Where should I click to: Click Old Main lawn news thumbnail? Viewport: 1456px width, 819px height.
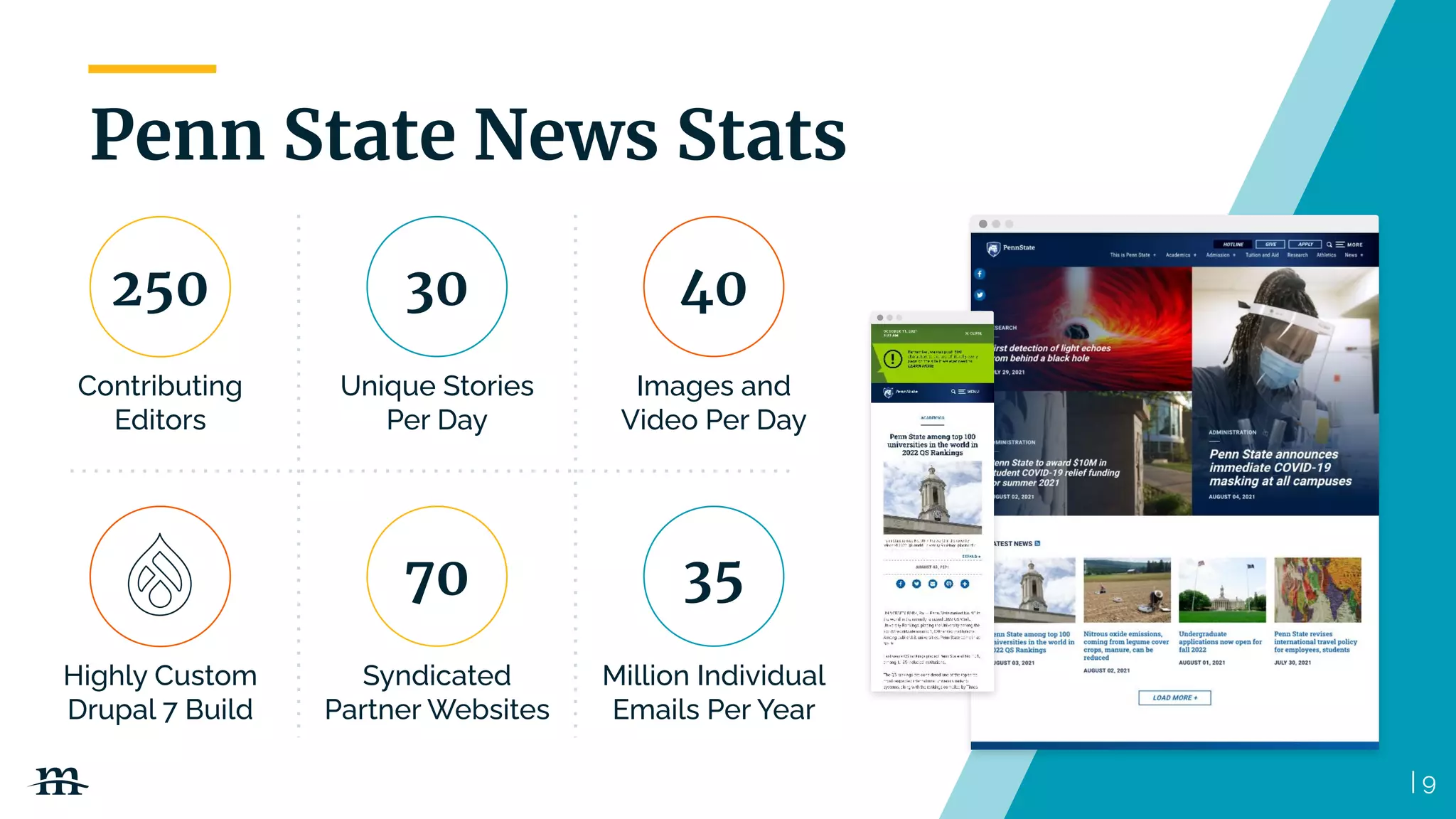[x=1222, y=590]
